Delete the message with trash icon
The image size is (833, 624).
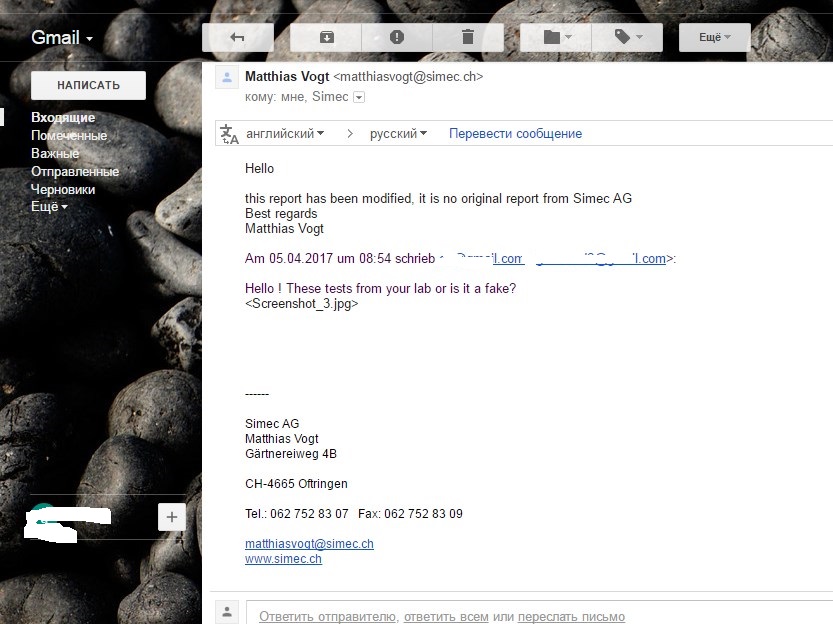tap(467, 38)
